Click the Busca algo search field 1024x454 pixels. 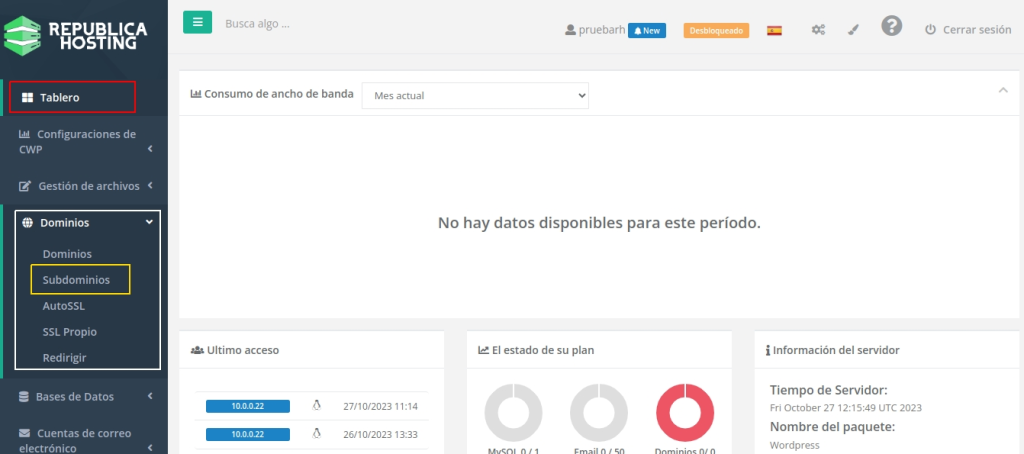point(300,23)
